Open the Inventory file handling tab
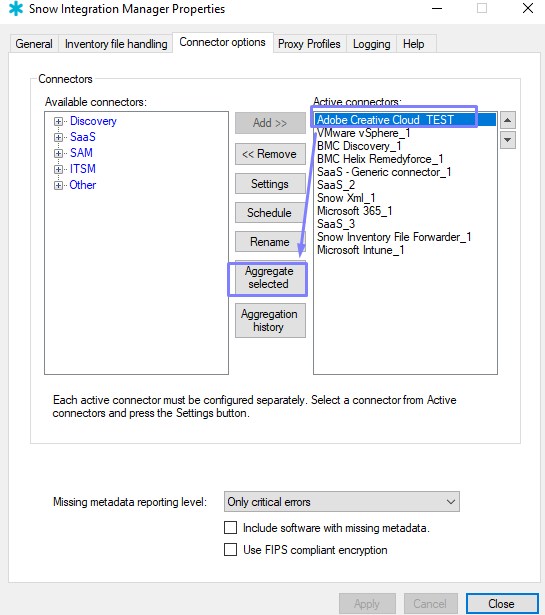The image size is (545, 615). click(x=116, y=44)
